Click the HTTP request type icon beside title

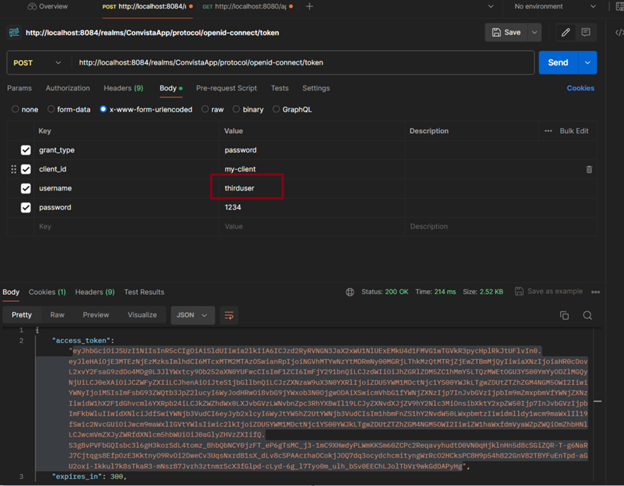(x=14, y=32)
